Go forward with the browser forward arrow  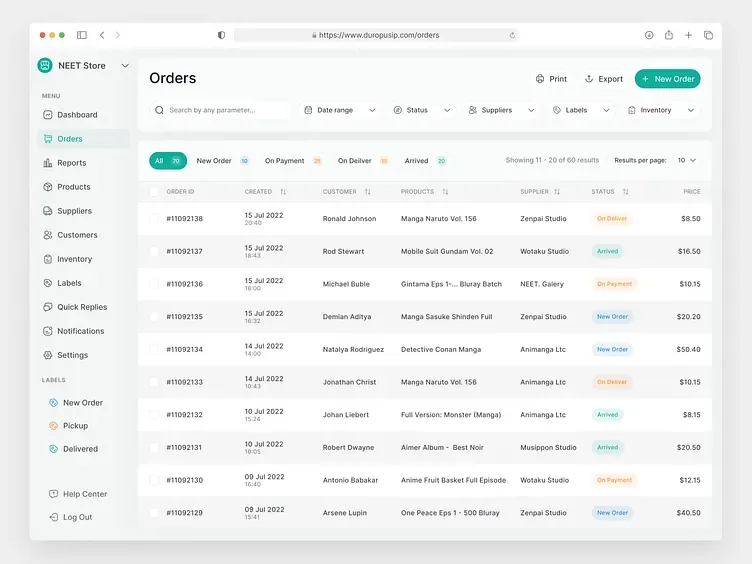pyautogui.click(x=118, y=35)
